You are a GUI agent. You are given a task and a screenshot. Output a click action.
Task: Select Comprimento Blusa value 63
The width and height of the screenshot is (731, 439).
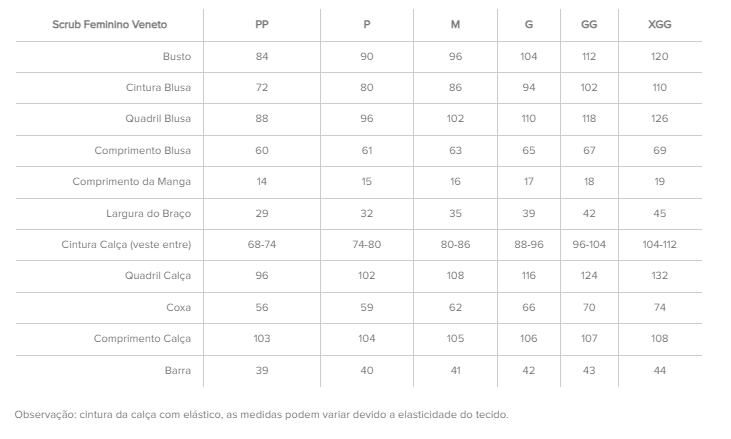click(455, 151)
